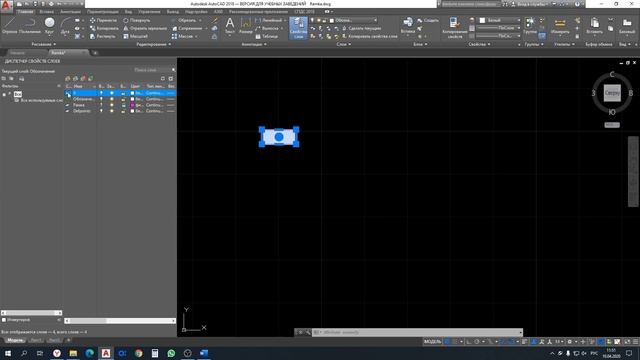Expand the Редактирование panel dropdown
The width and height of the screenshot is (640, 360).
click(153, 44)
